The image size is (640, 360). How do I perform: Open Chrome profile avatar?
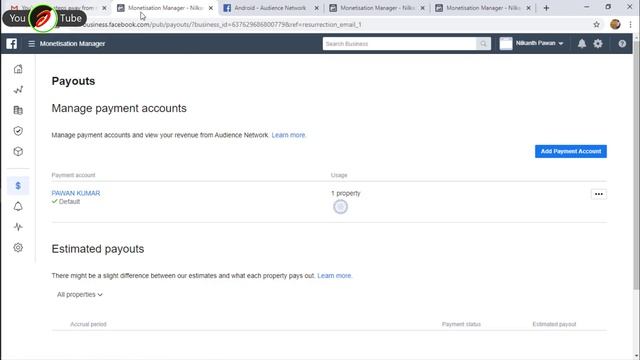pyautogui.click(x=615, y=24)
